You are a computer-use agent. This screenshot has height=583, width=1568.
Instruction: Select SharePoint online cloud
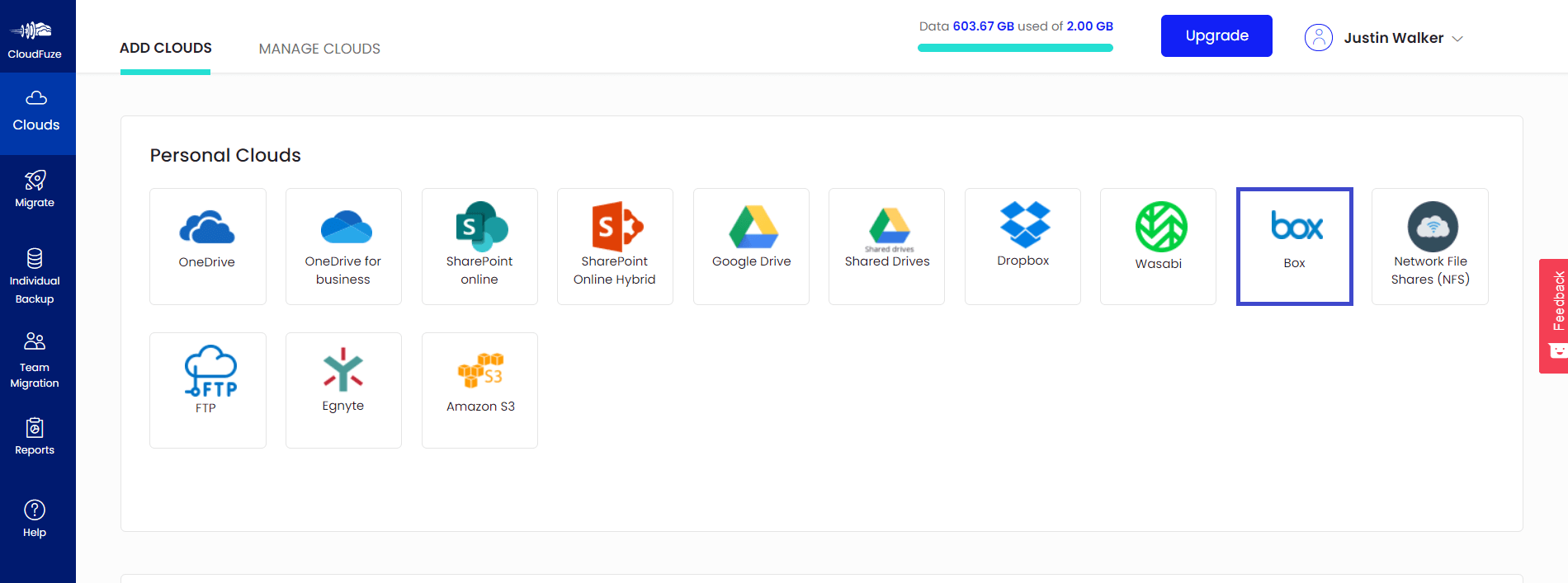point(479,247)
